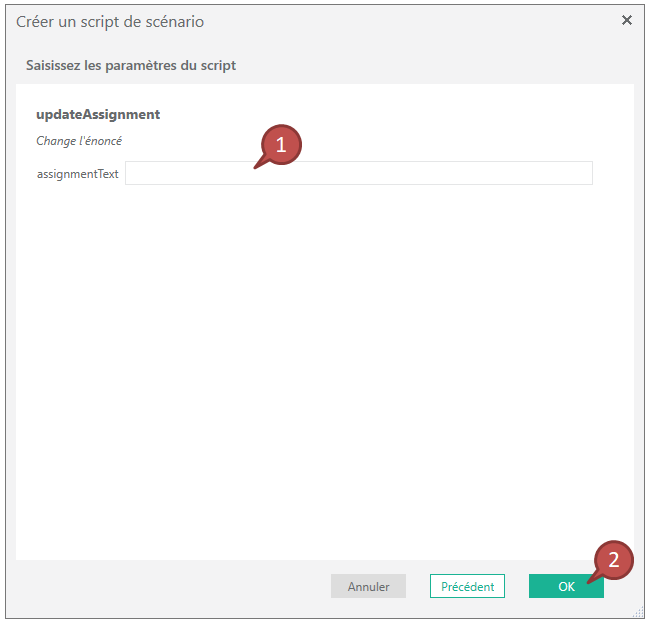Select the updateAssignment script name

tap(98, 114)
